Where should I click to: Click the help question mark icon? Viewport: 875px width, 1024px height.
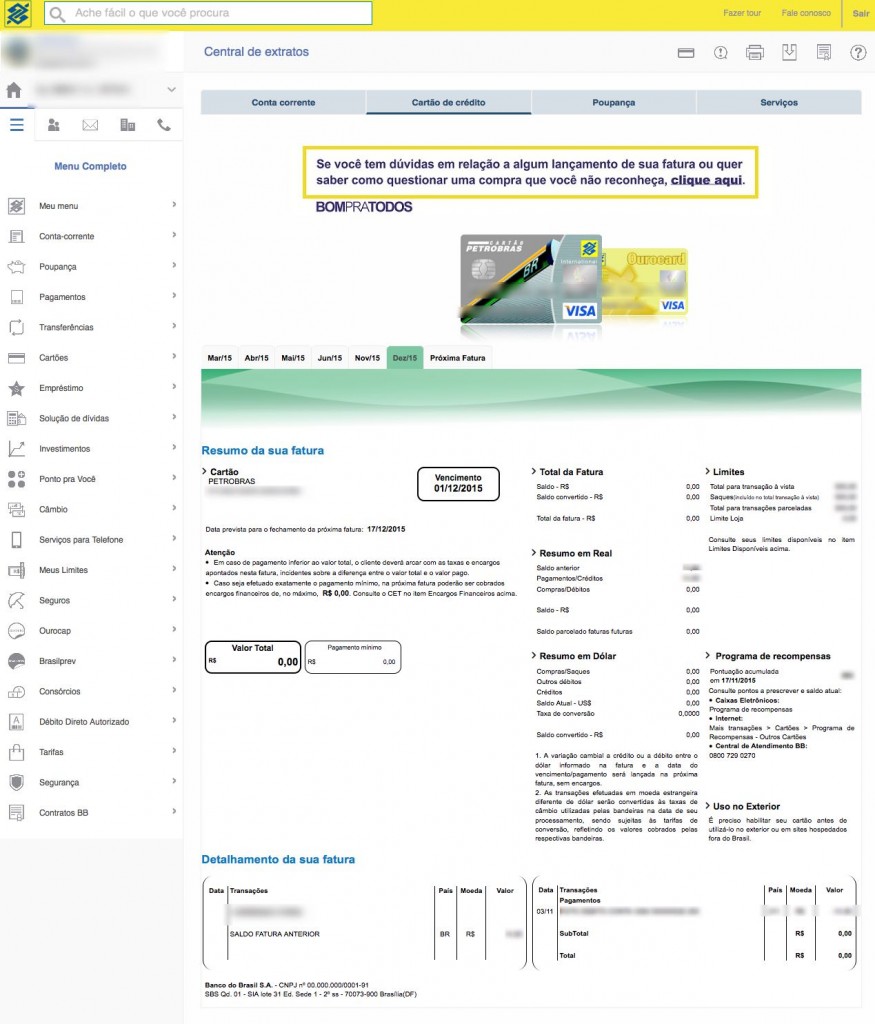[x=858, y=52]
